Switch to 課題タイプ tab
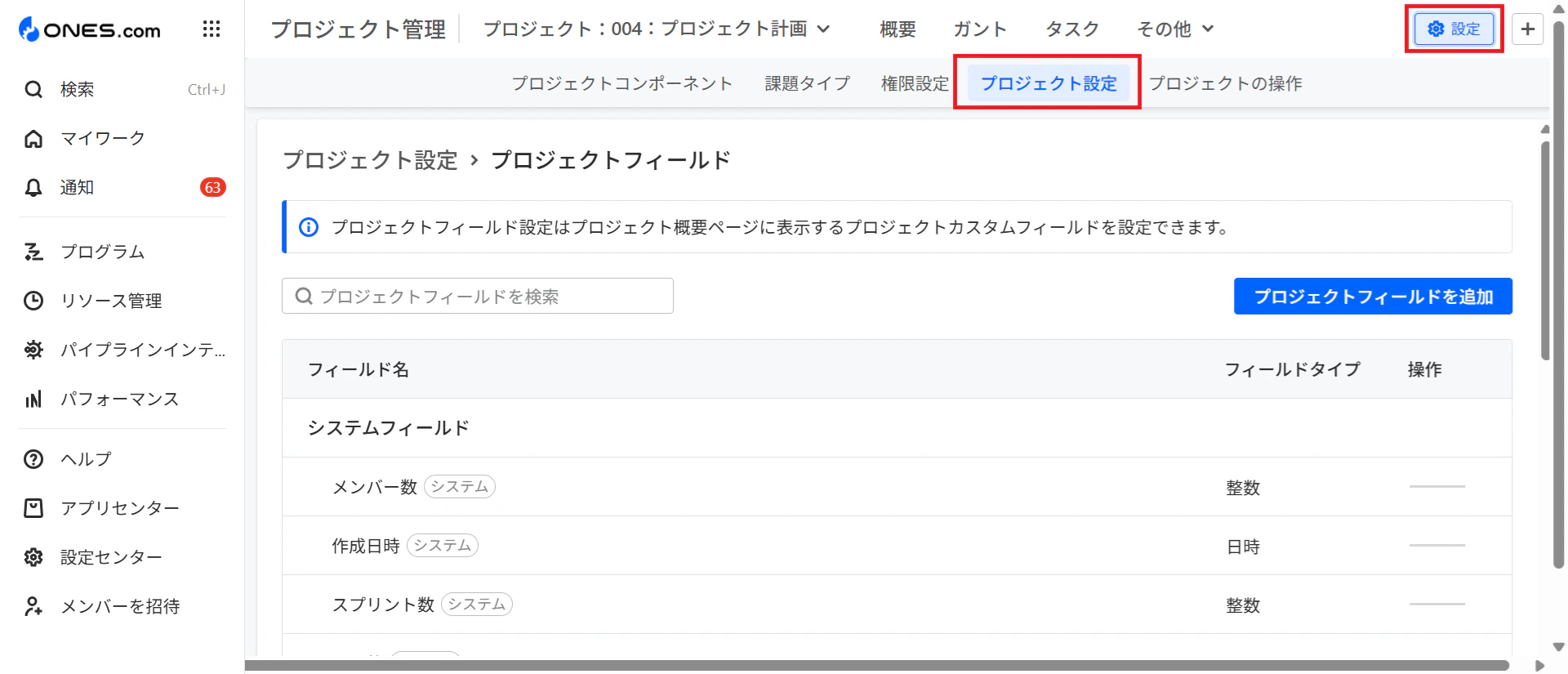The width and height of the screenshot is (1568, 674). (807, 83)
